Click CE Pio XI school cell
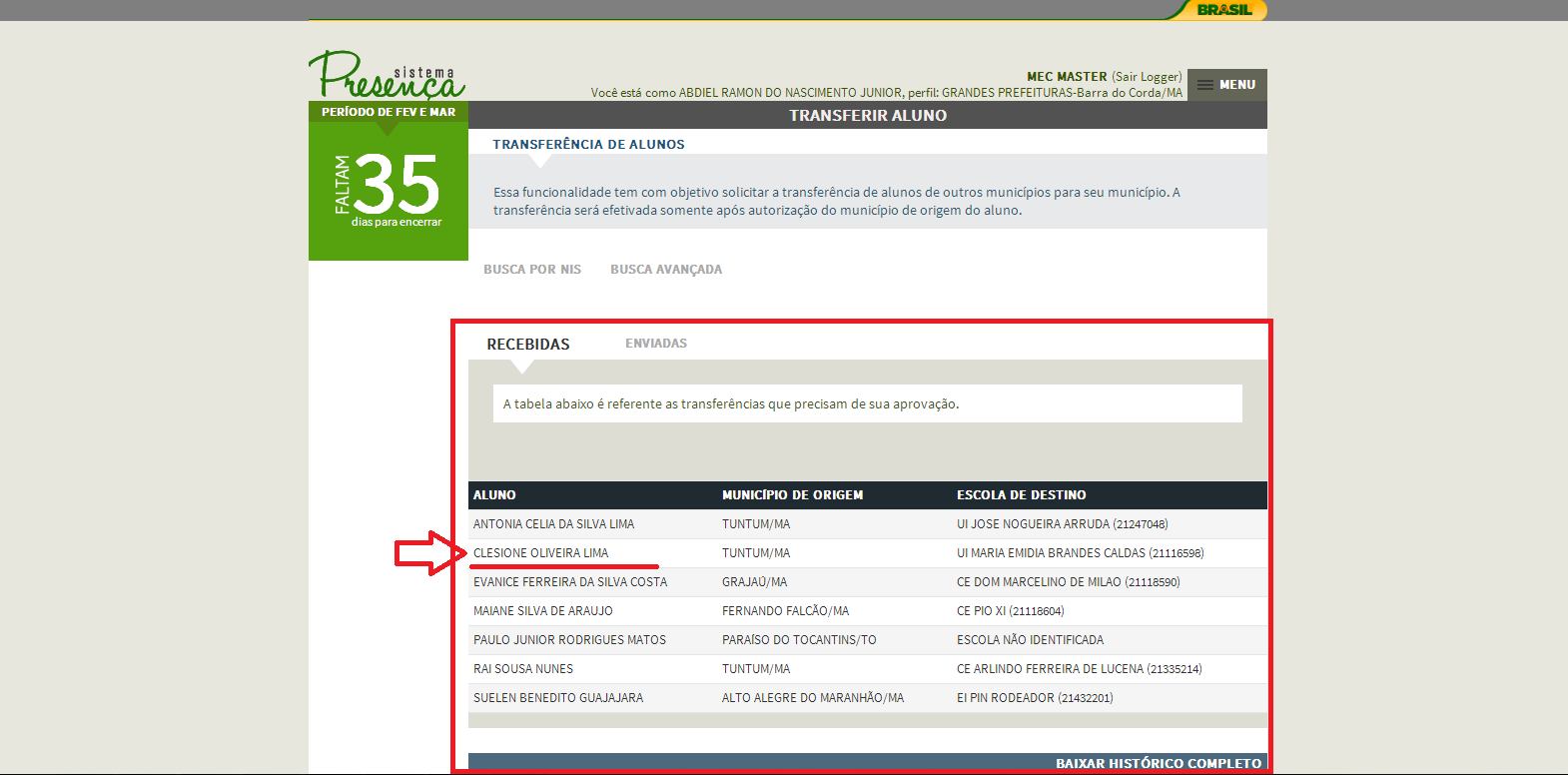The image size is (1568, 775). (x=1010, y=611)
